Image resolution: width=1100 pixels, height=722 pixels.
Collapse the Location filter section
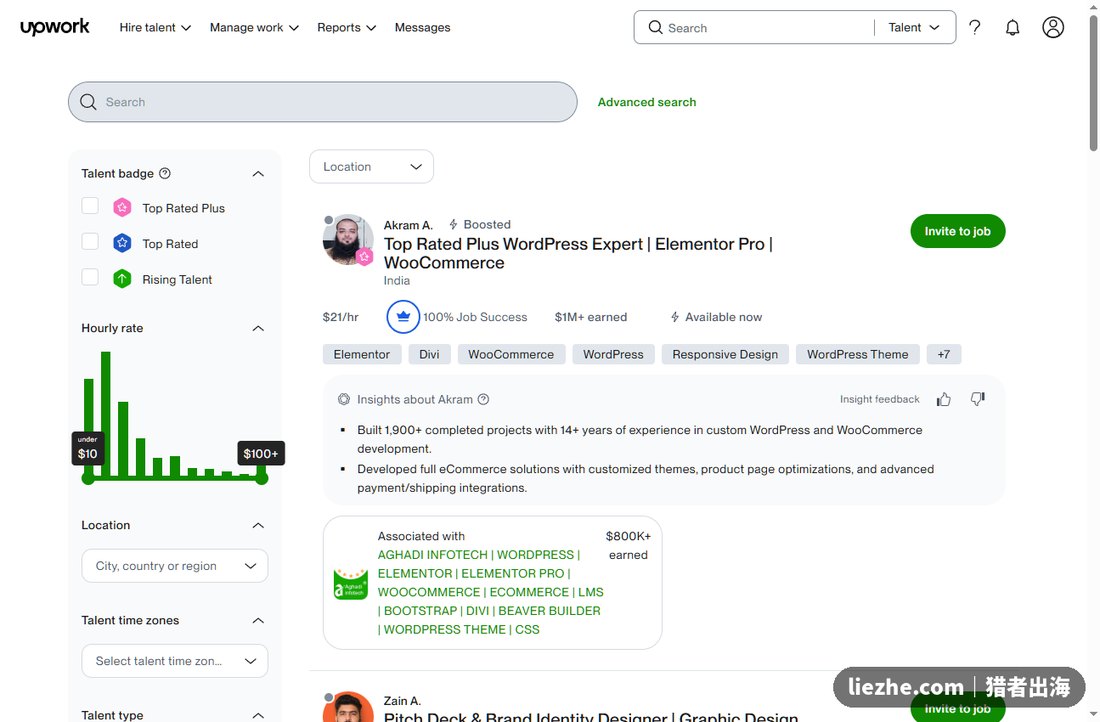point(258,526)
